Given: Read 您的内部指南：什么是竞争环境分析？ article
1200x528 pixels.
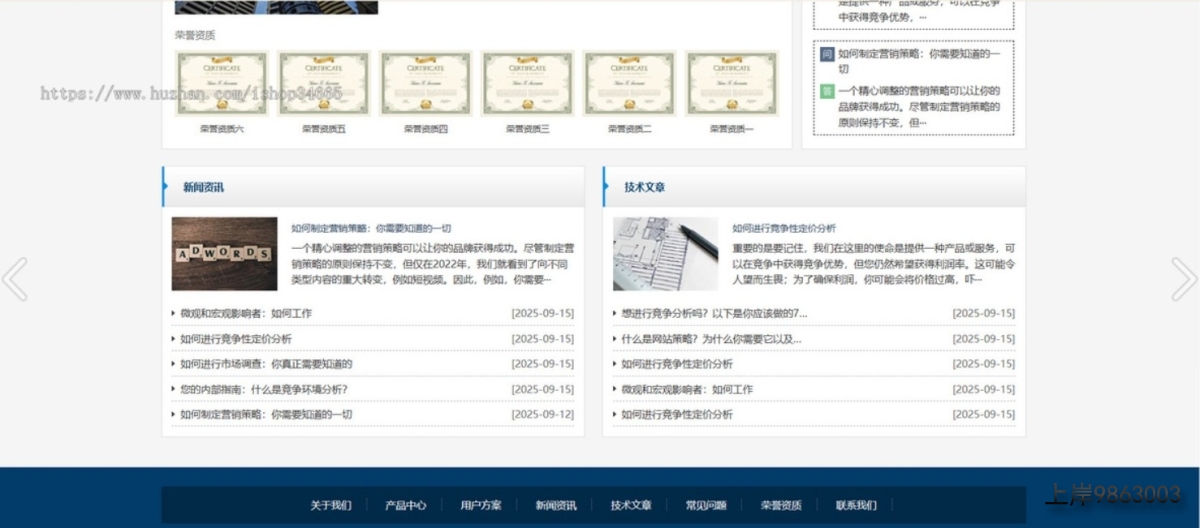Looking at the screenshot, I should tap(264, 389).
